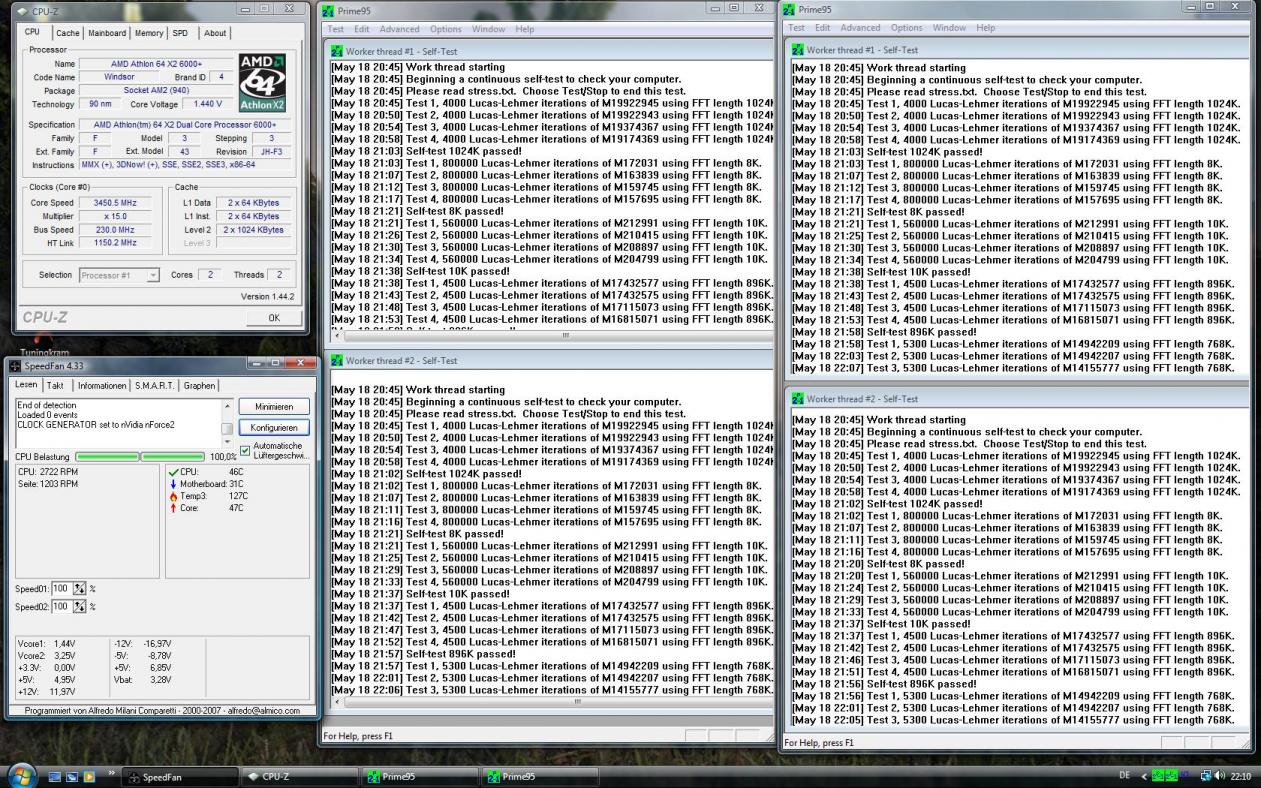Click the SpeedFan log scrollbar up arrow
Image resolution: width=1261 pixels, height=788 pixels.
coord(226,405)
